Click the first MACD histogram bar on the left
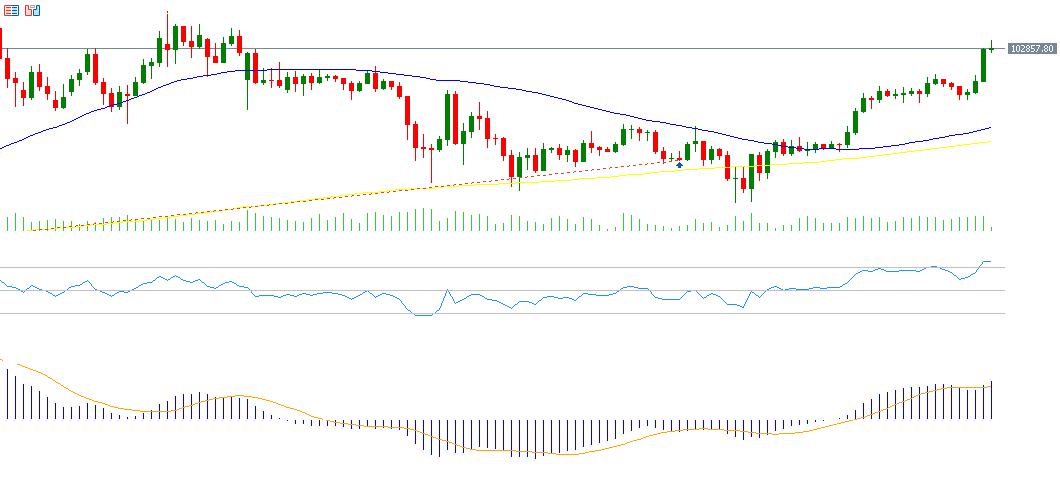This screenshot has width=1060, height=482. 8,394
